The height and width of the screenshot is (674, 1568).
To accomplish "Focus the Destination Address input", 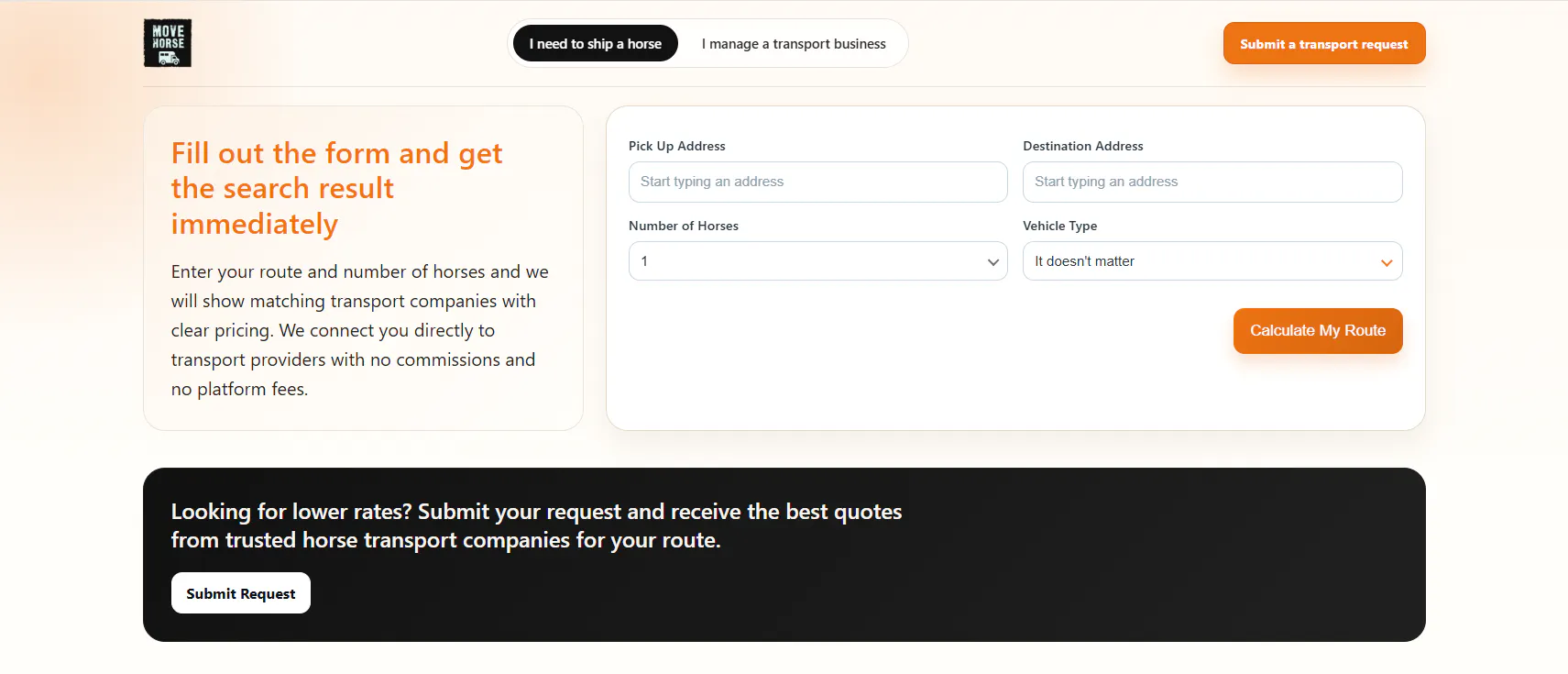I will (1212, 182).
